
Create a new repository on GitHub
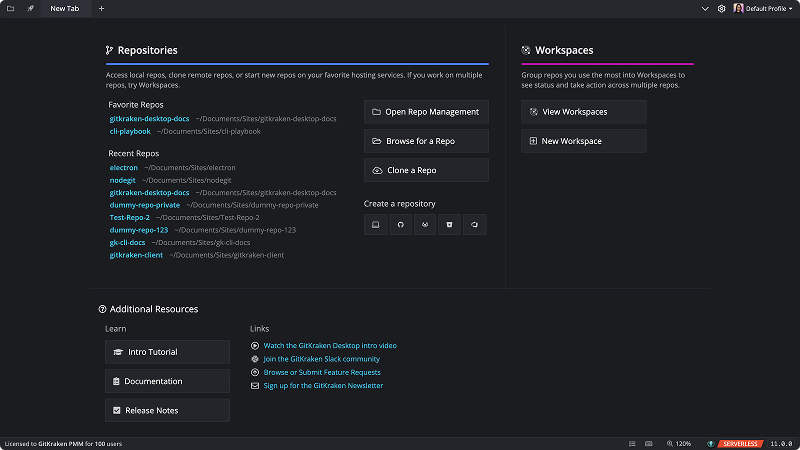tap(400, 225)
